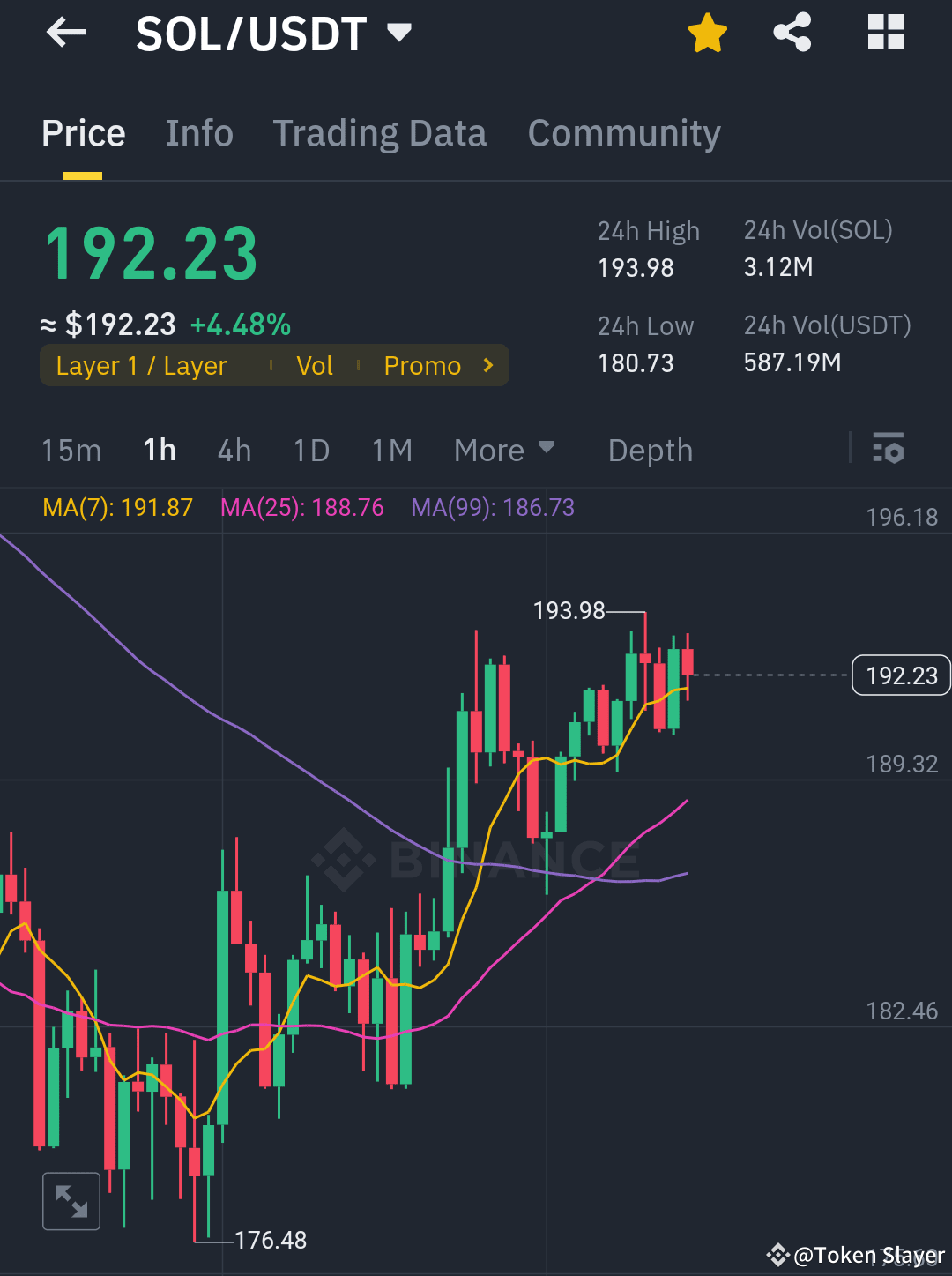Select the 1D timeframe

[310, 450]
